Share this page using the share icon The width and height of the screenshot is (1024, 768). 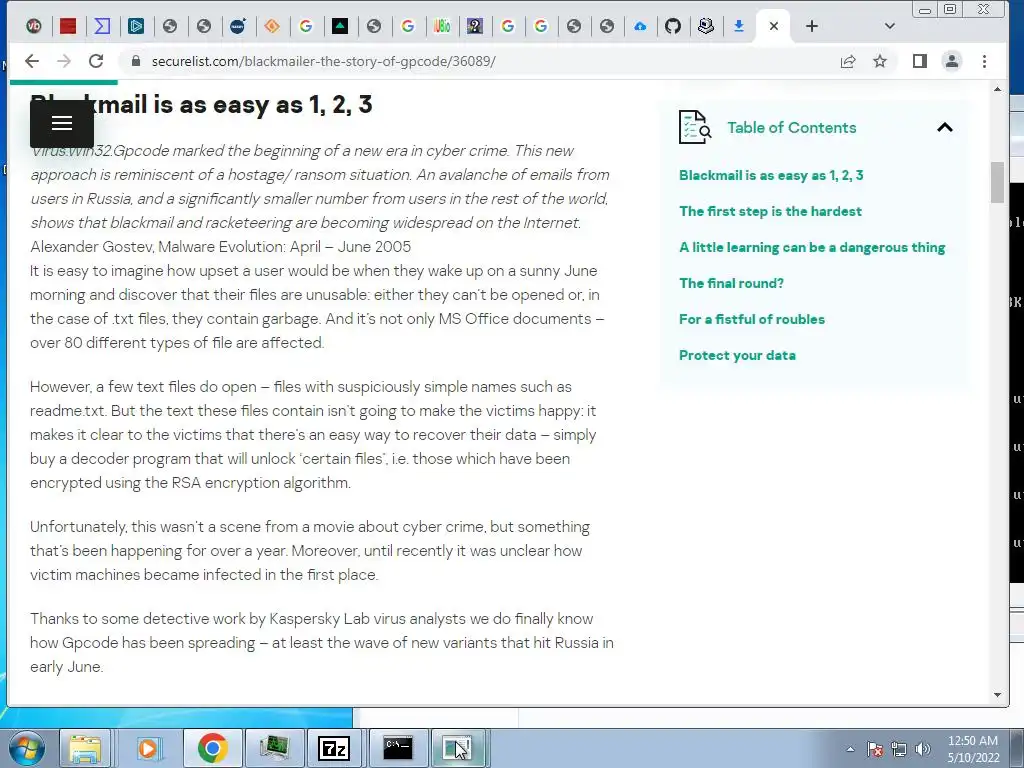coord(848,61)
